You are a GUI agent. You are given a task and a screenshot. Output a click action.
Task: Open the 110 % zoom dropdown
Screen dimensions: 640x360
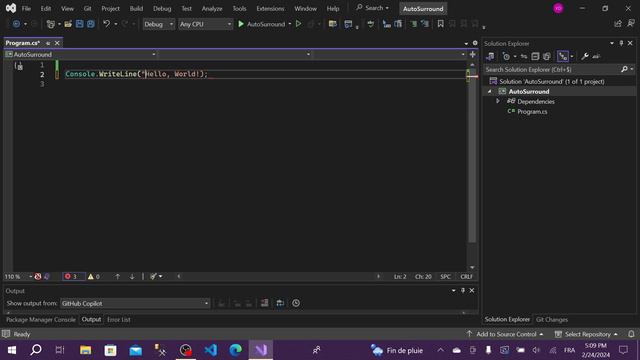coord(18,276)
